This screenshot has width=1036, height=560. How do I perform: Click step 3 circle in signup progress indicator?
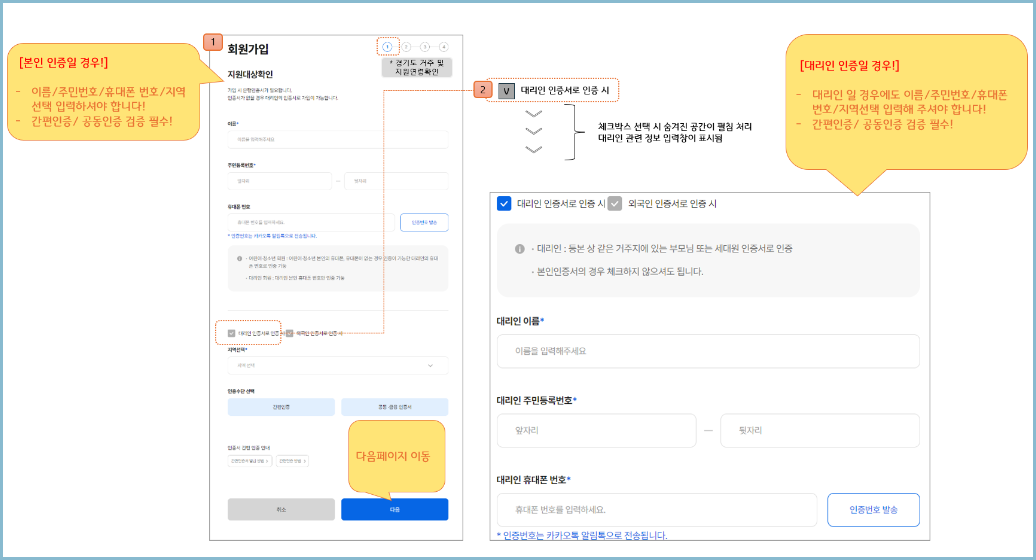coord(425,47)
